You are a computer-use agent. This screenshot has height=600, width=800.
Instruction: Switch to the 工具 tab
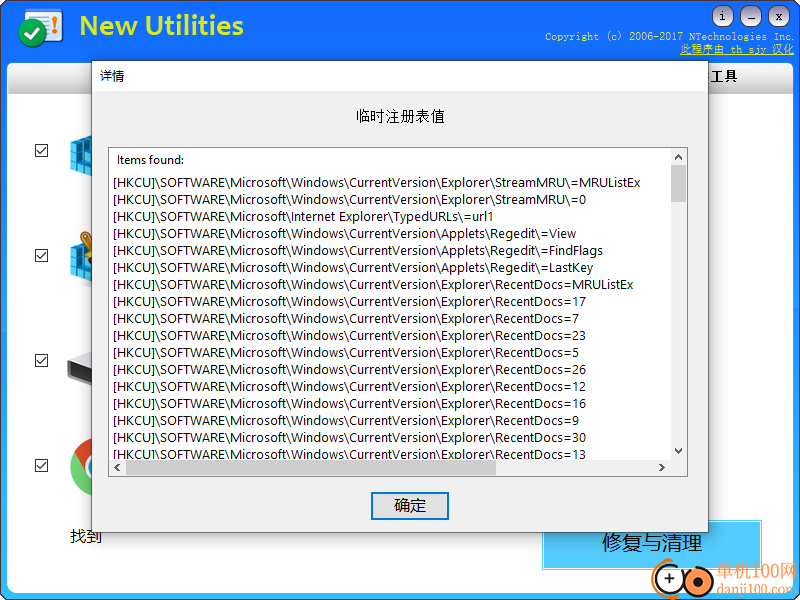coord(723,77)
